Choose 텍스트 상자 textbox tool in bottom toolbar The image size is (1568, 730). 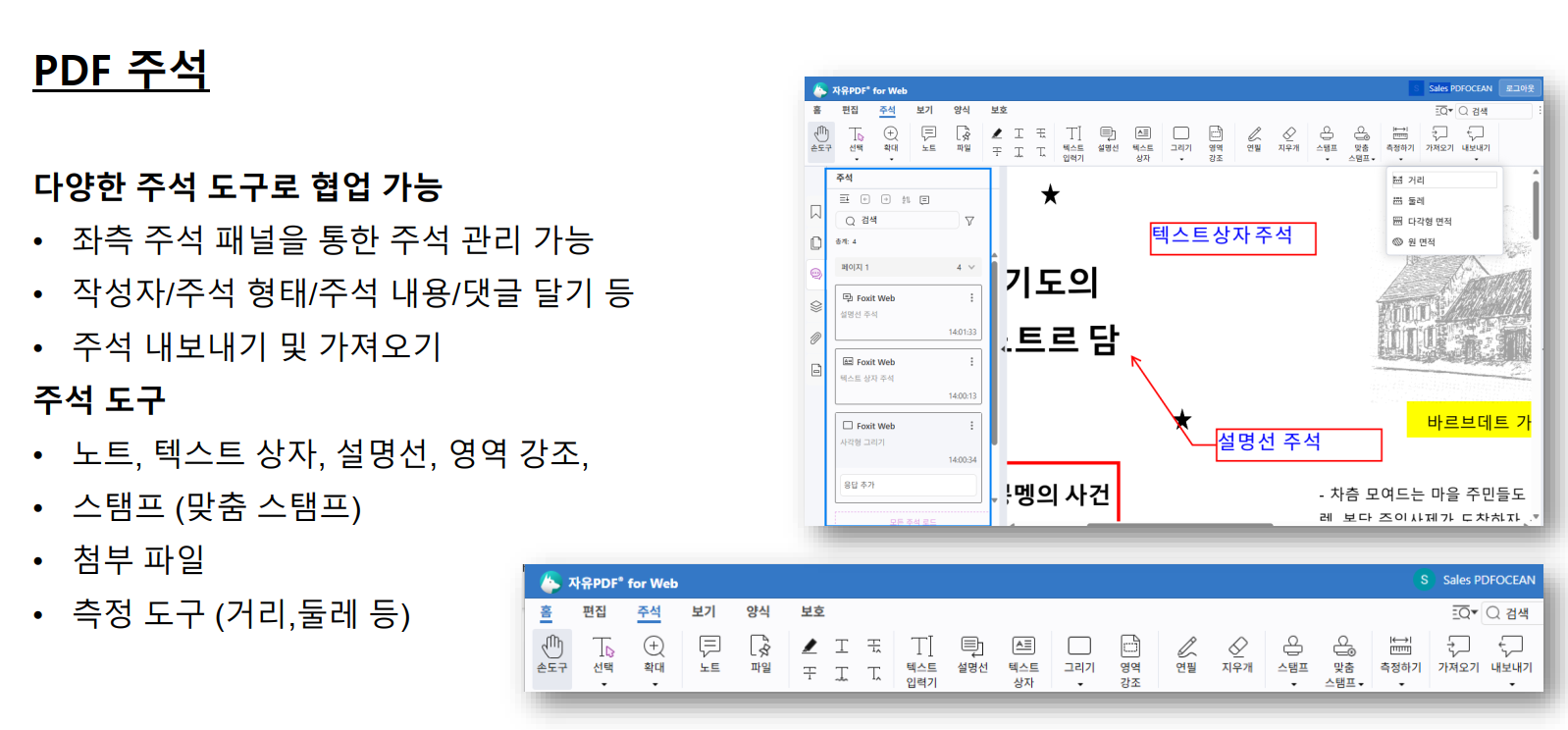point(1023,659)
